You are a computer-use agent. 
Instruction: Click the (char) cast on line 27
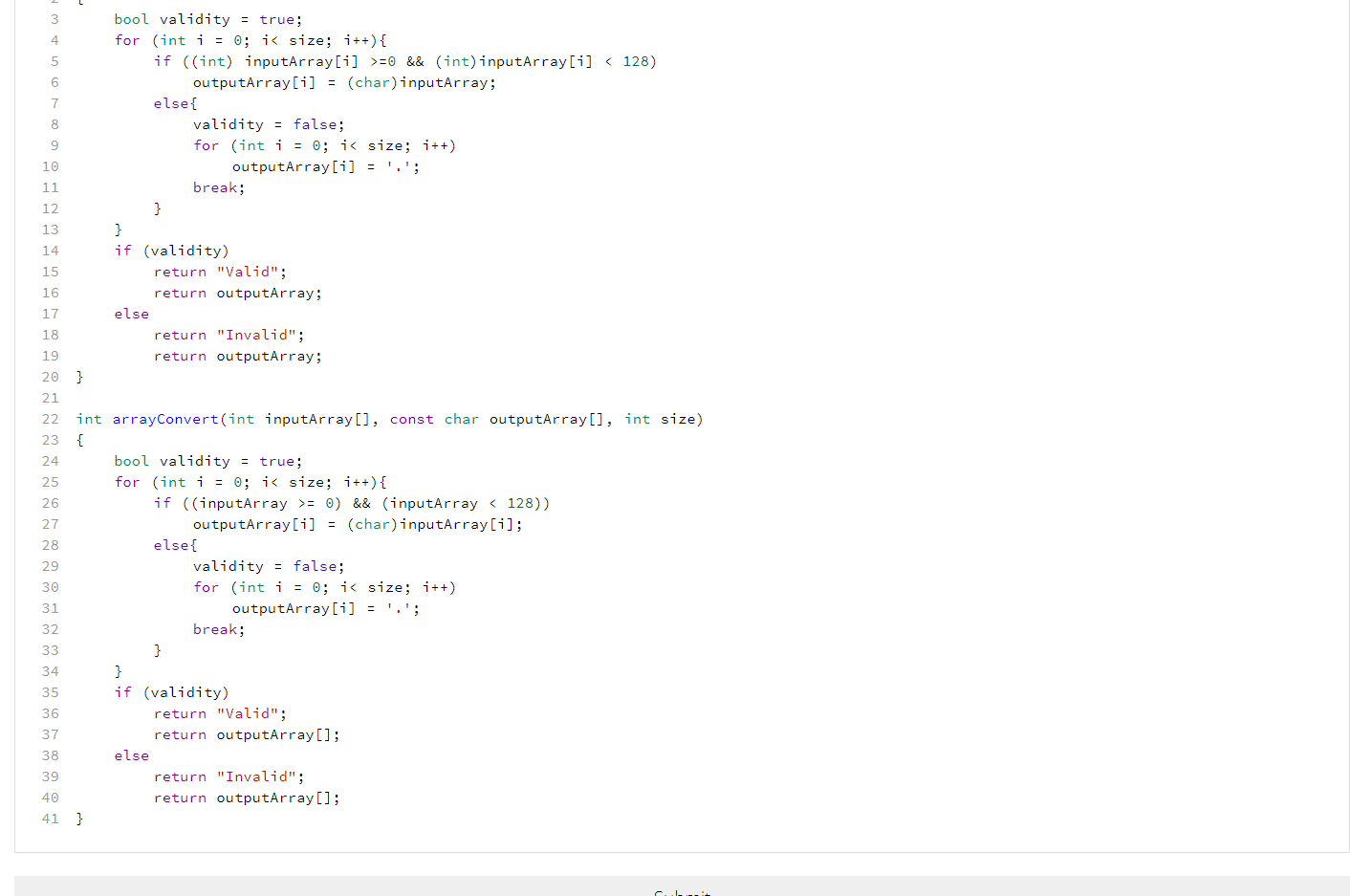tap(371, 523)
